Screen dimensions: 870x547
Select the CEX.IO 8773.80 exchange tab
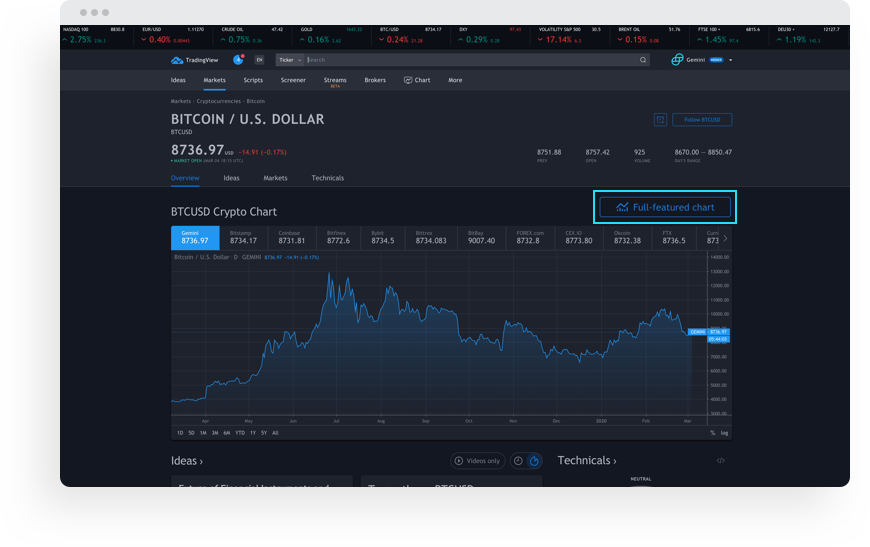(579, 238)
